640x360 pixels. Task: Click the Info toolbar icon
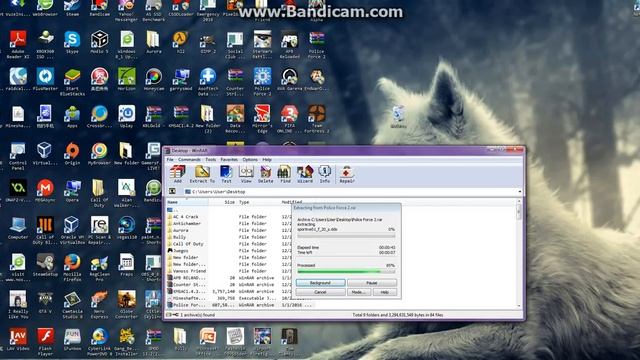pos(324,174)
